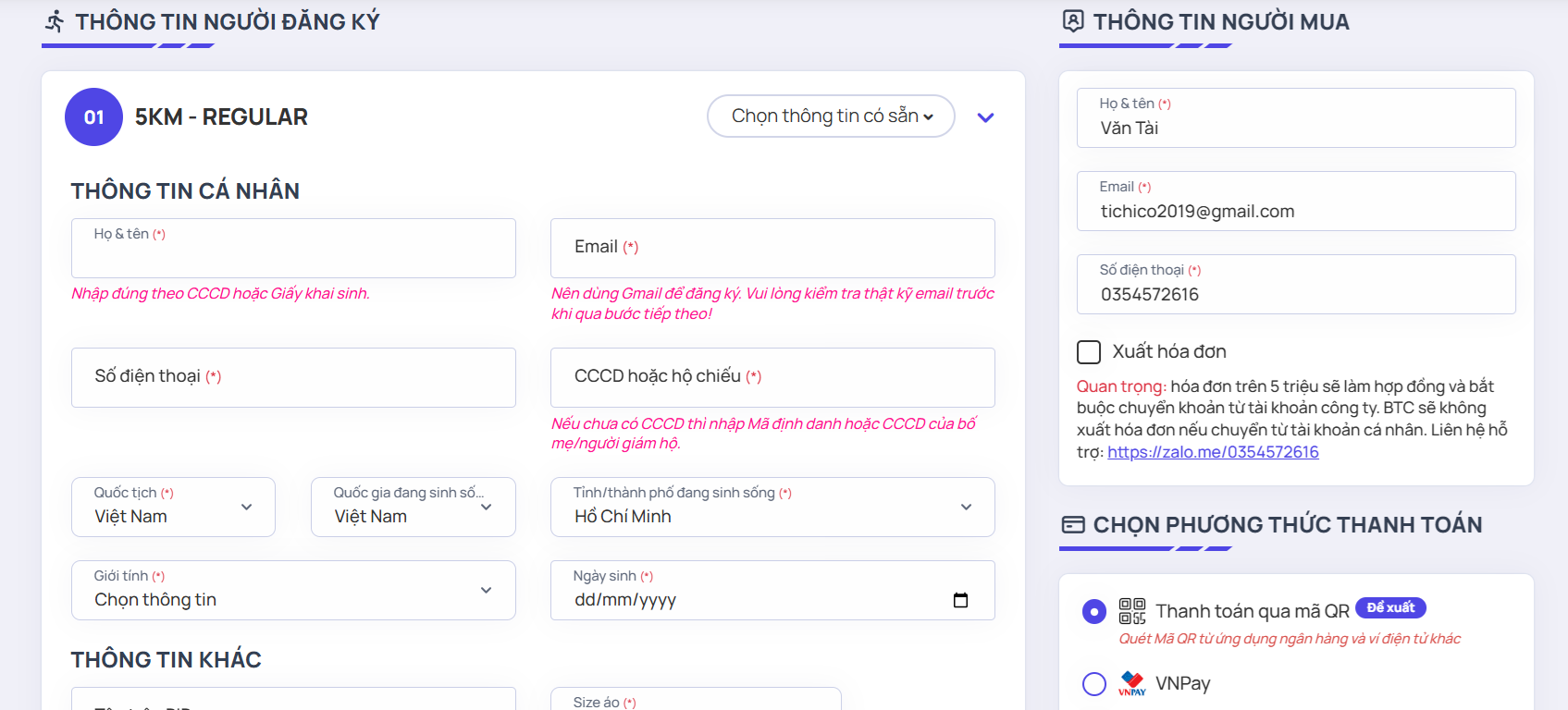This screenshot has height=710, width=1568.
Task: Select Thanh toán qua mã QR option
Action: pyautogui.click(x=1094, y=611)
